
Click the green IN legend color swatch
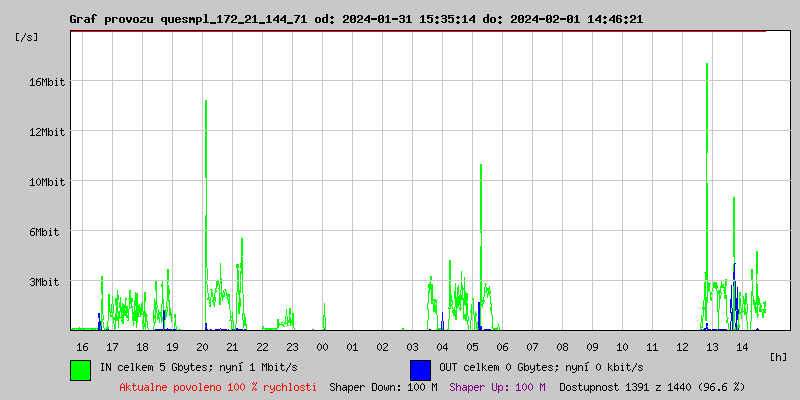[x=80, y=369]
